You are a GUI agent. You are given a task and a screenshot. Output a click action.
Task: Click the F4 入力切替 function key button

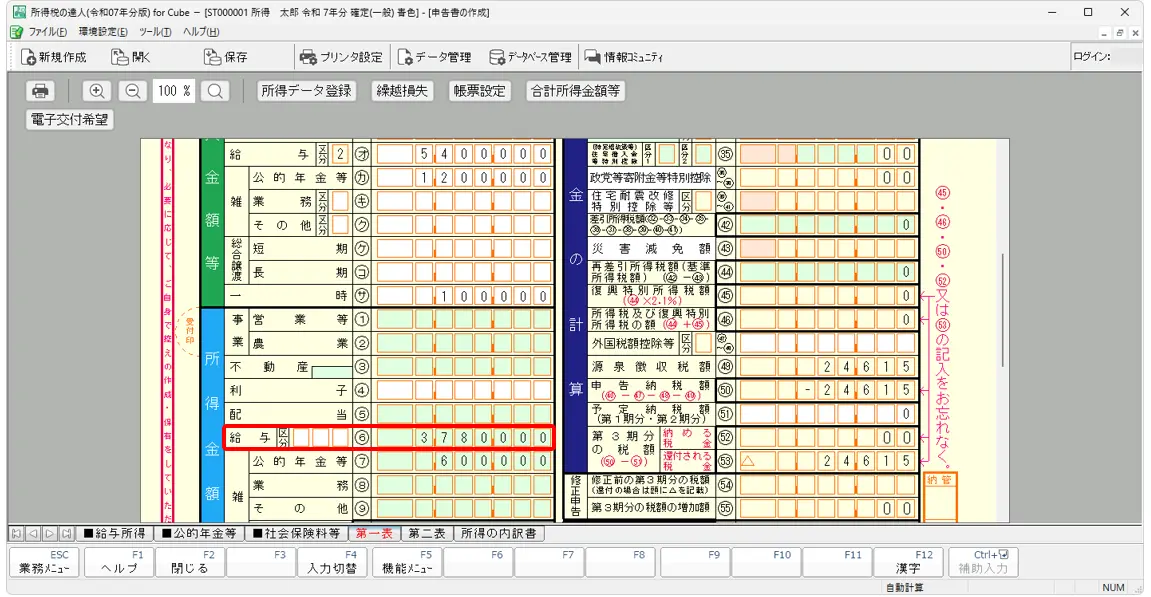pos(332,562)
